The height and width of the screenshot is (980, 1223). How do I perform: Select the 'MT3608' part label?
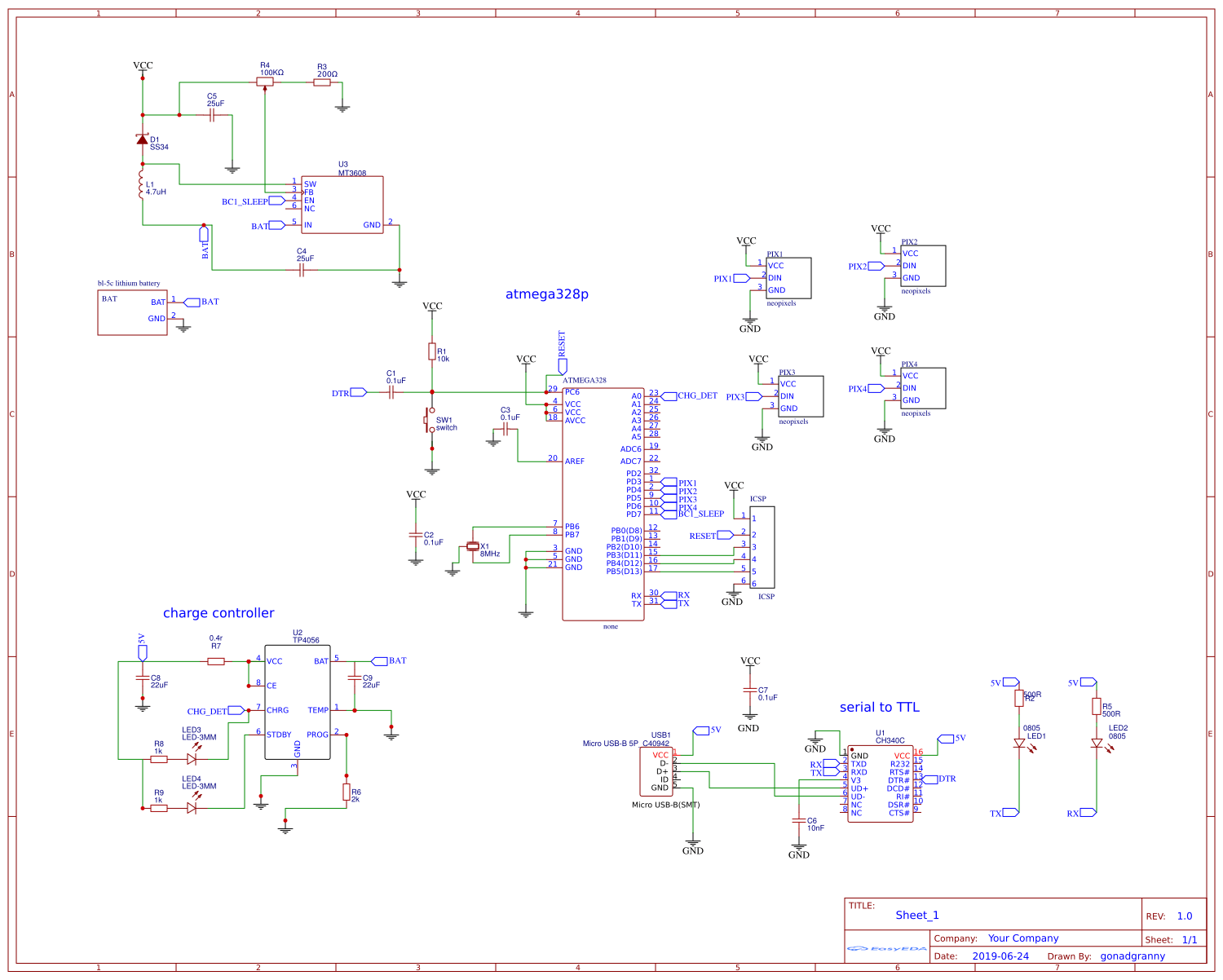(352, 173)
